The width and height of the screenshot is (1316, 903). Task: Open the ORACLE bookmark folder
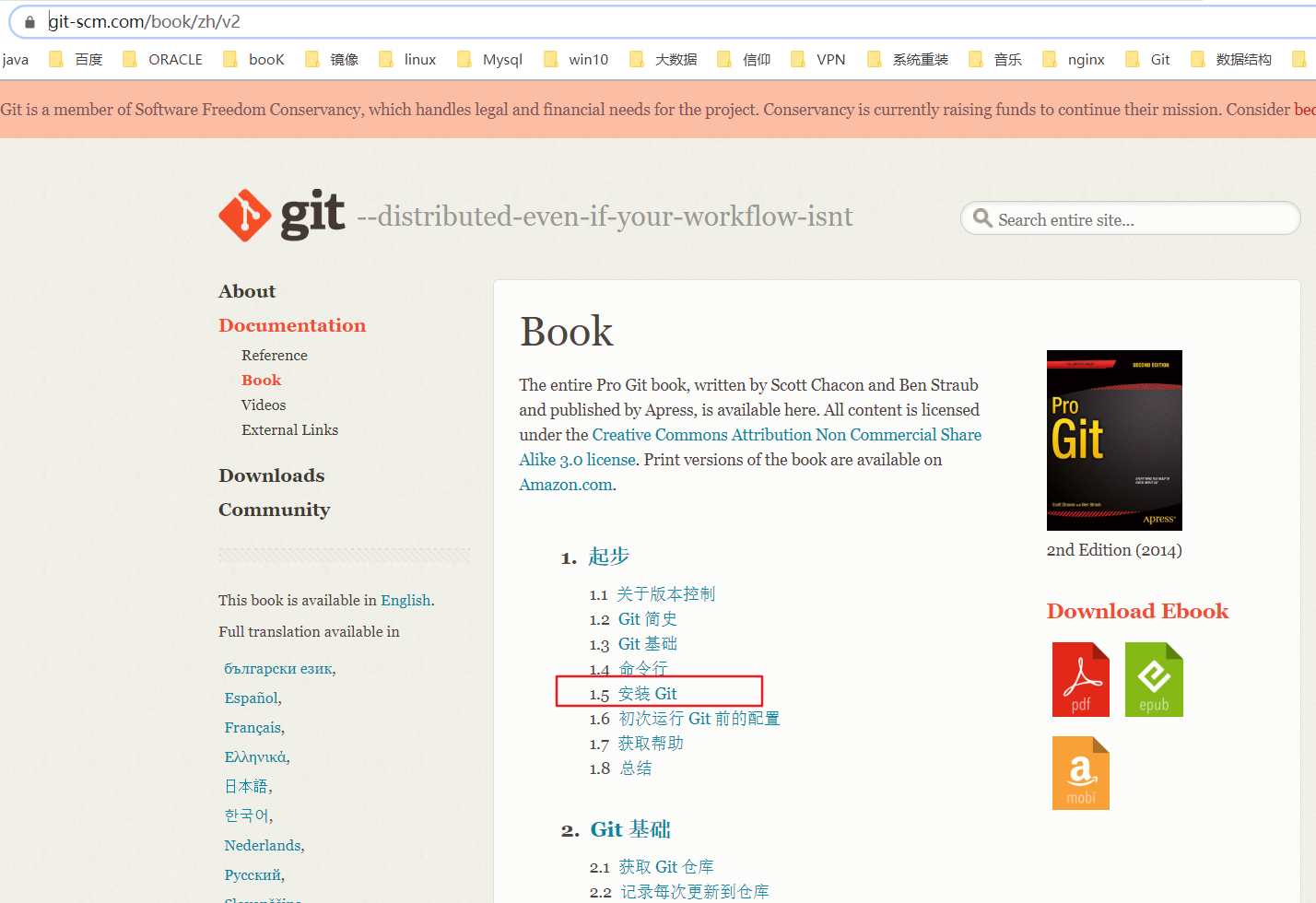pos(163,60)
